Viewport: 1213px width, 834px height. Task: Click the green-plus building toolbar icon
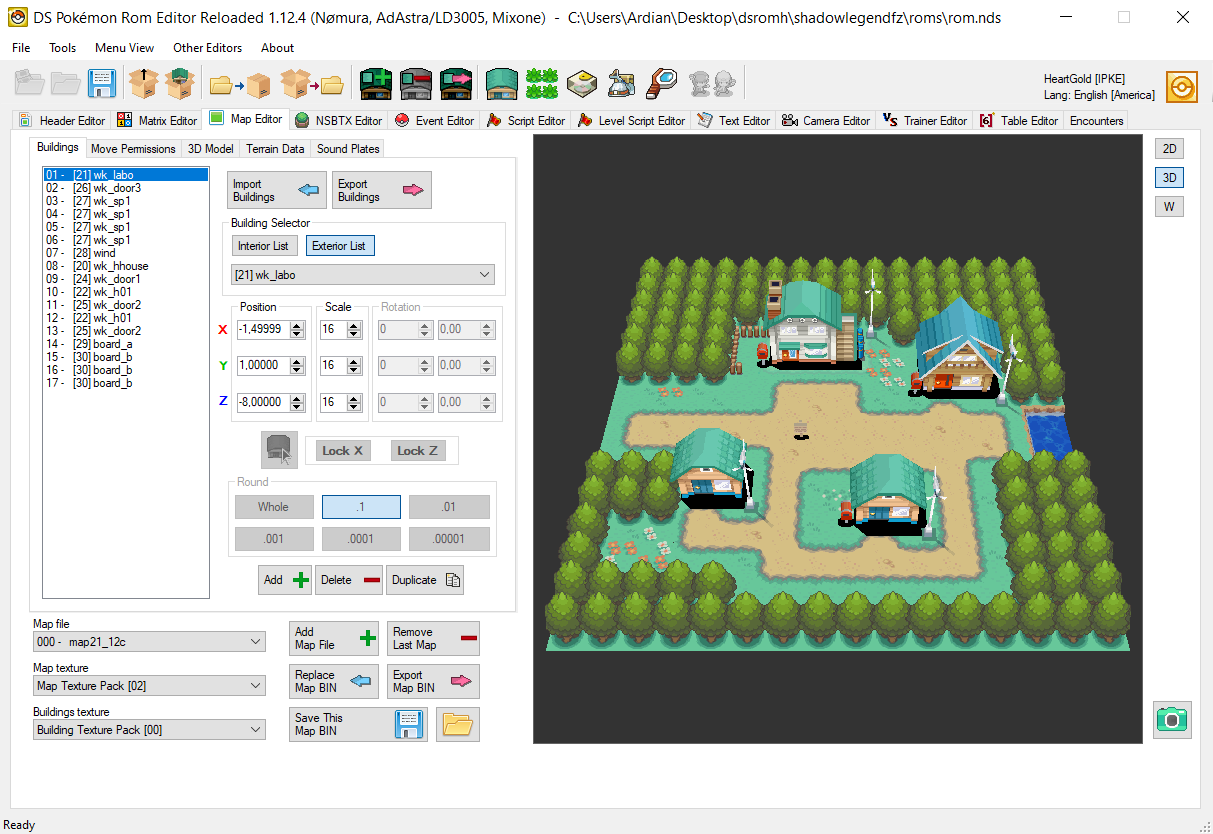tap(376, 83)
